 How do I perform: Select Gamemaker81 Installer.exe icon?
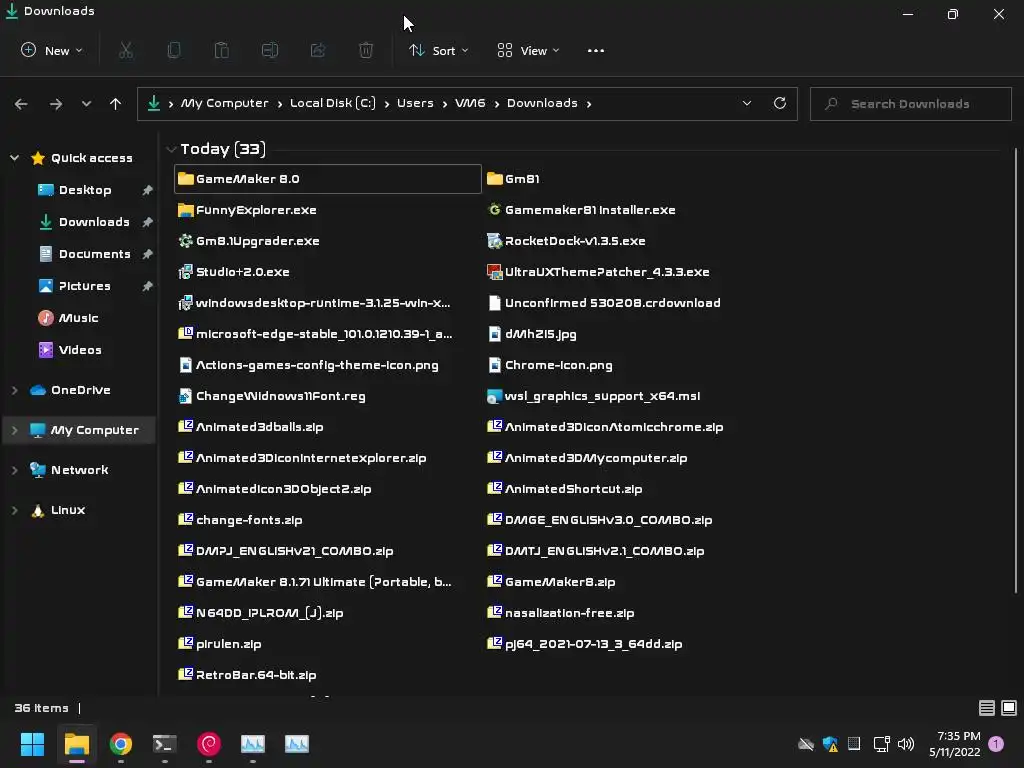[x=494, y=210]
